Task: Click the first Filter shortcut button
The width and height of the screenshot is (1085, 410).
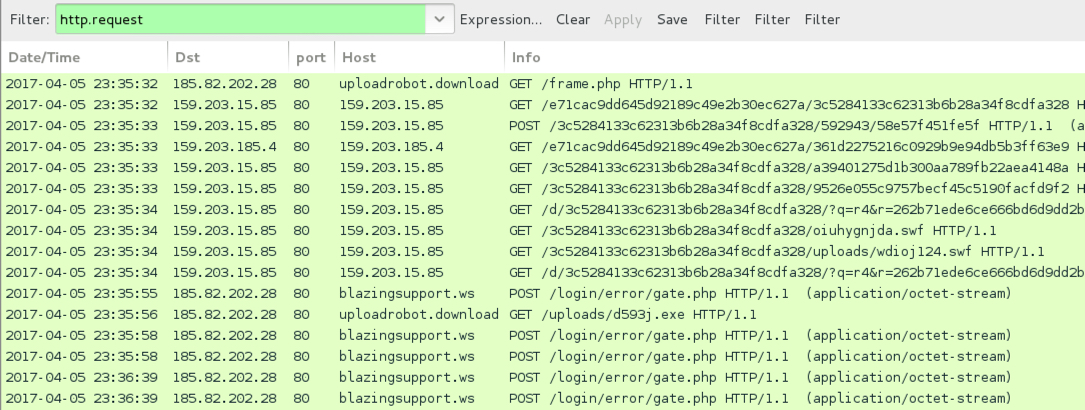Action: pyautogui.click(x=722, y=19)
